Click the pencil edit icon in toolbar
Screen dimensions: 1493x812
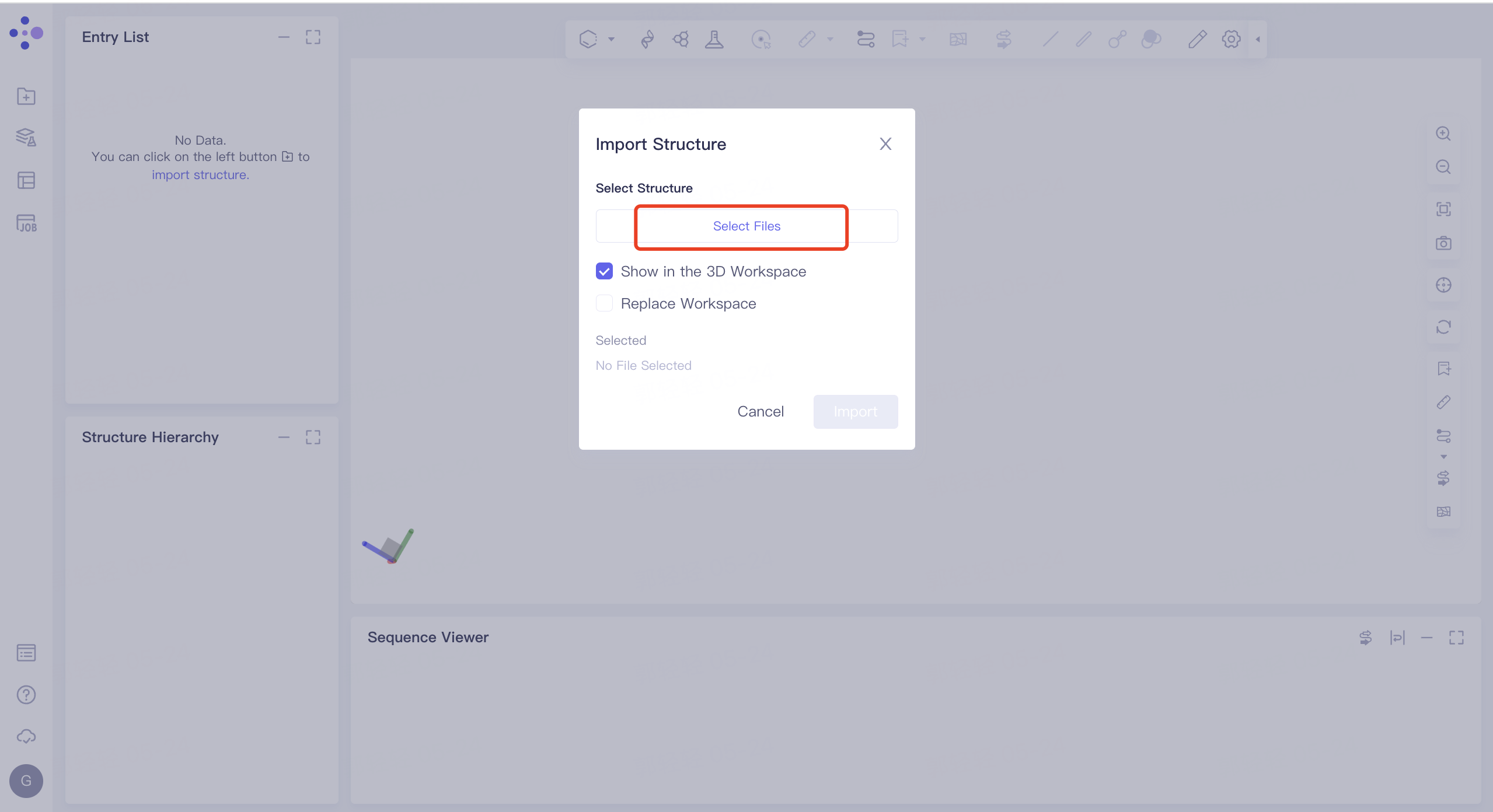pyautogui.click(x=1197, y=39)
